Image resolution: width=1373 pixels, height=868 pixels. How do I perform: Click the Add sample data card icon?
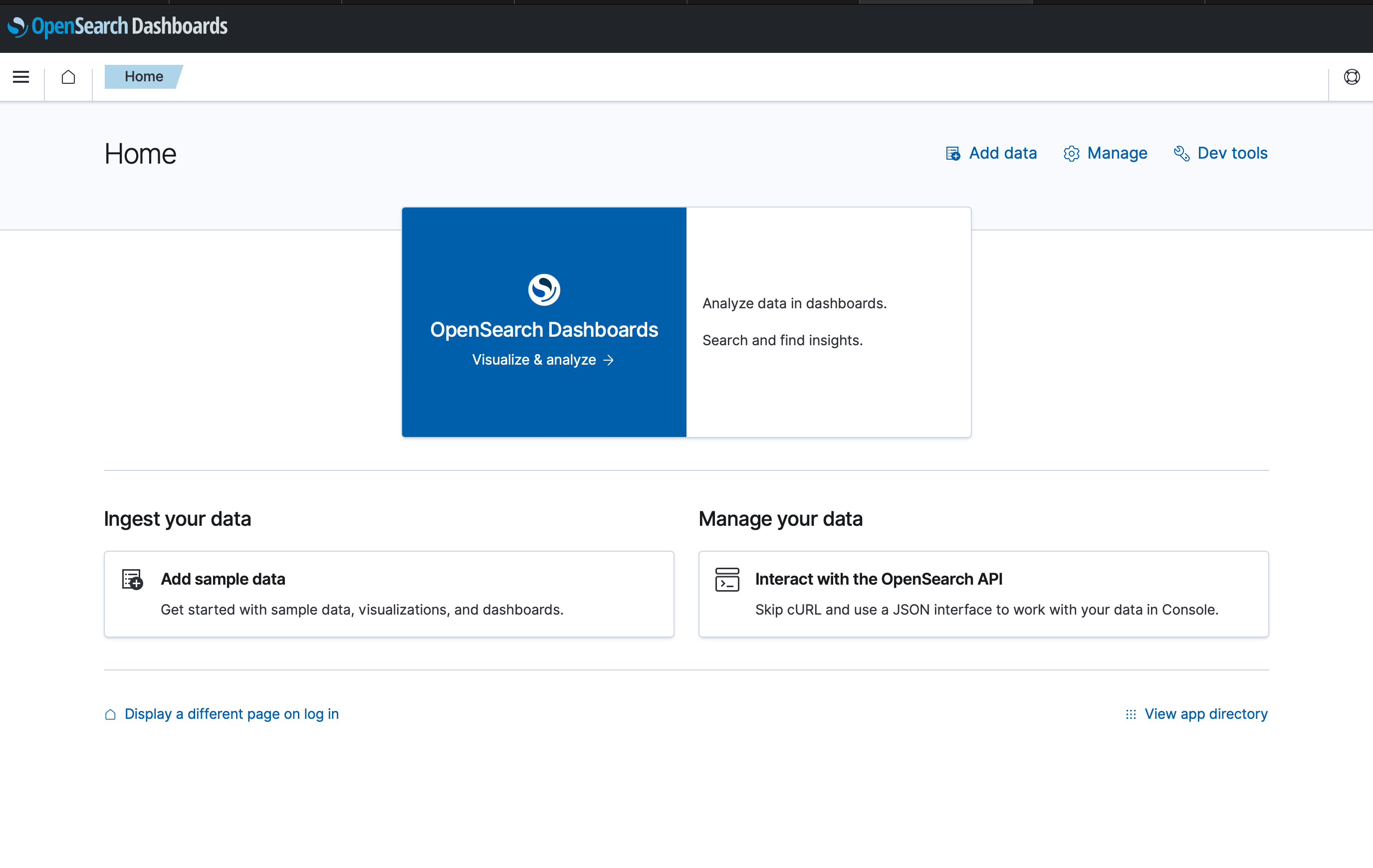pyautogui.click(x=132, y=580)
